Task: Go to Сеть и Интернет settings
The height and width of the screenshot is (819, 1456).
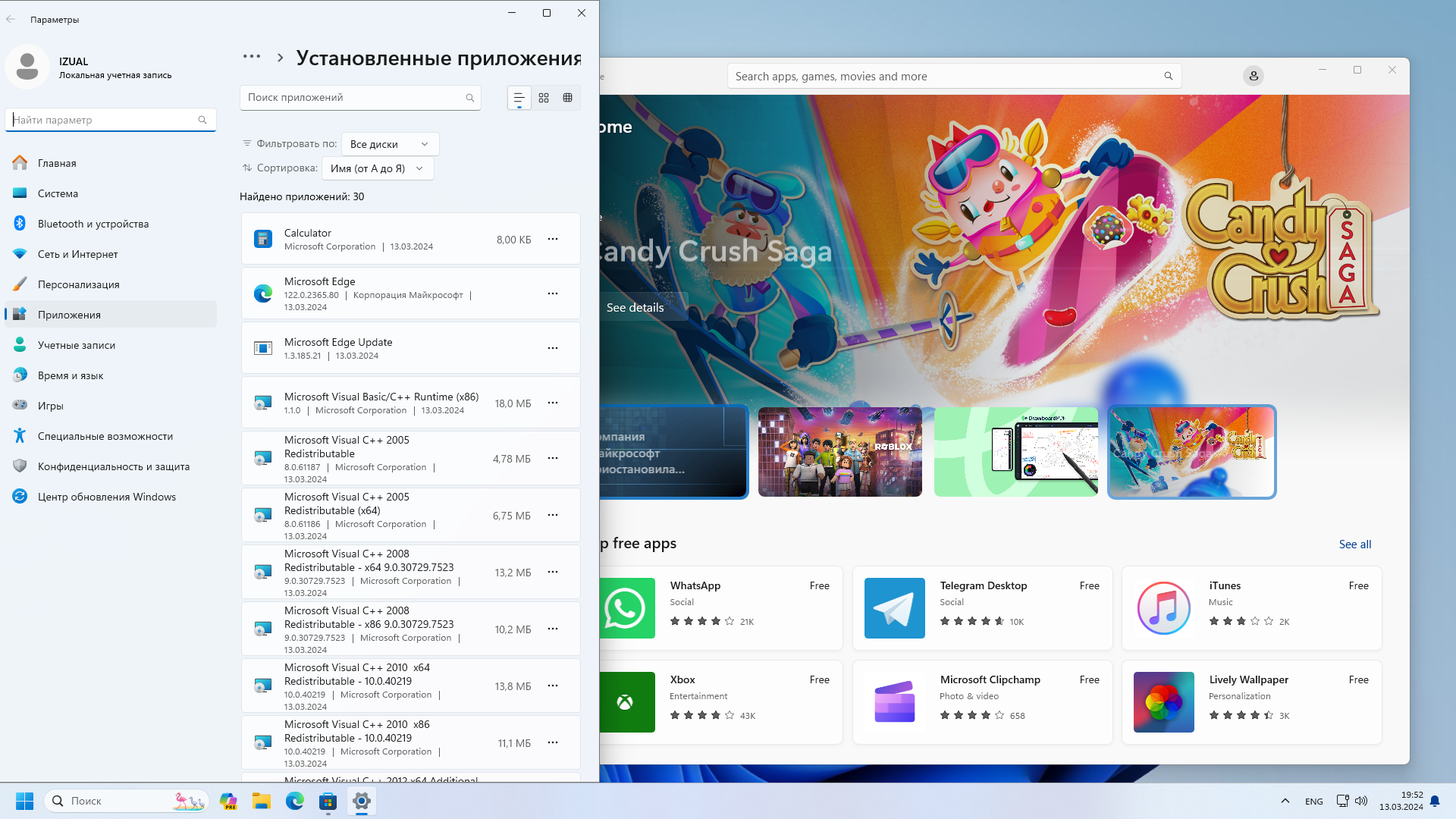Action: point(111,254)
